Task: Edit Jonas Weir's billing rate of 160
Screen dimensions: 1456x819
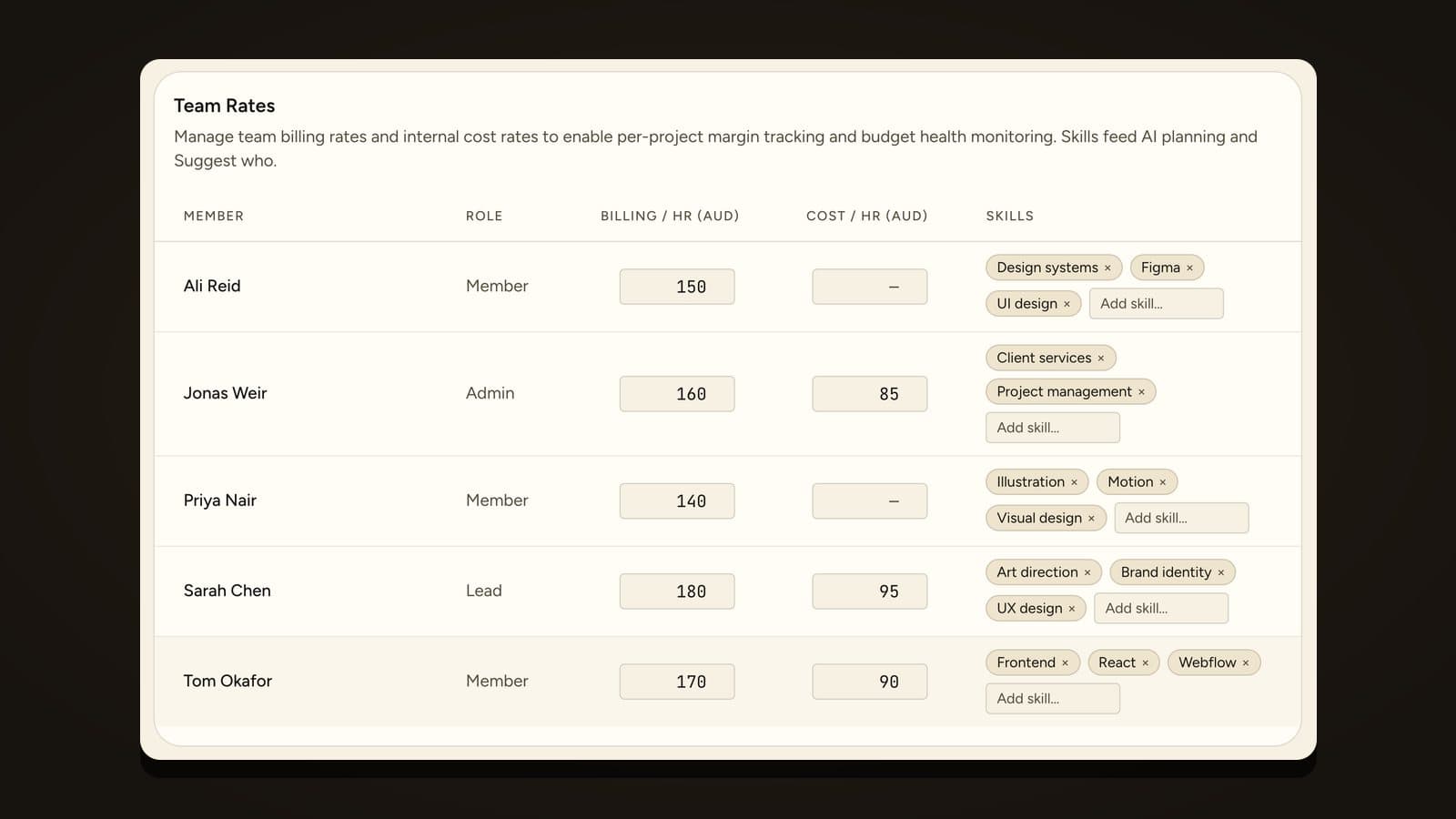Action: [x=677, y=394]
